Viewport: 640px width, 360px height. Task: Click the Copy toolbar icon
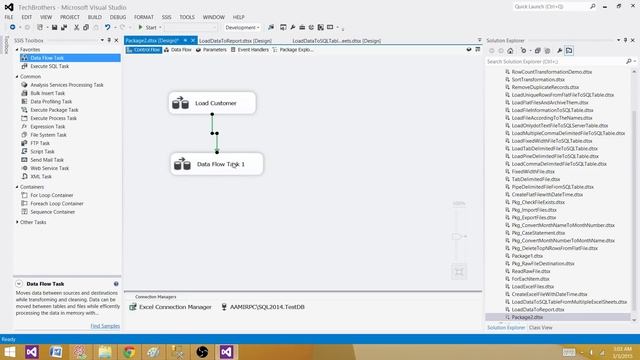[x=86, y=27]
